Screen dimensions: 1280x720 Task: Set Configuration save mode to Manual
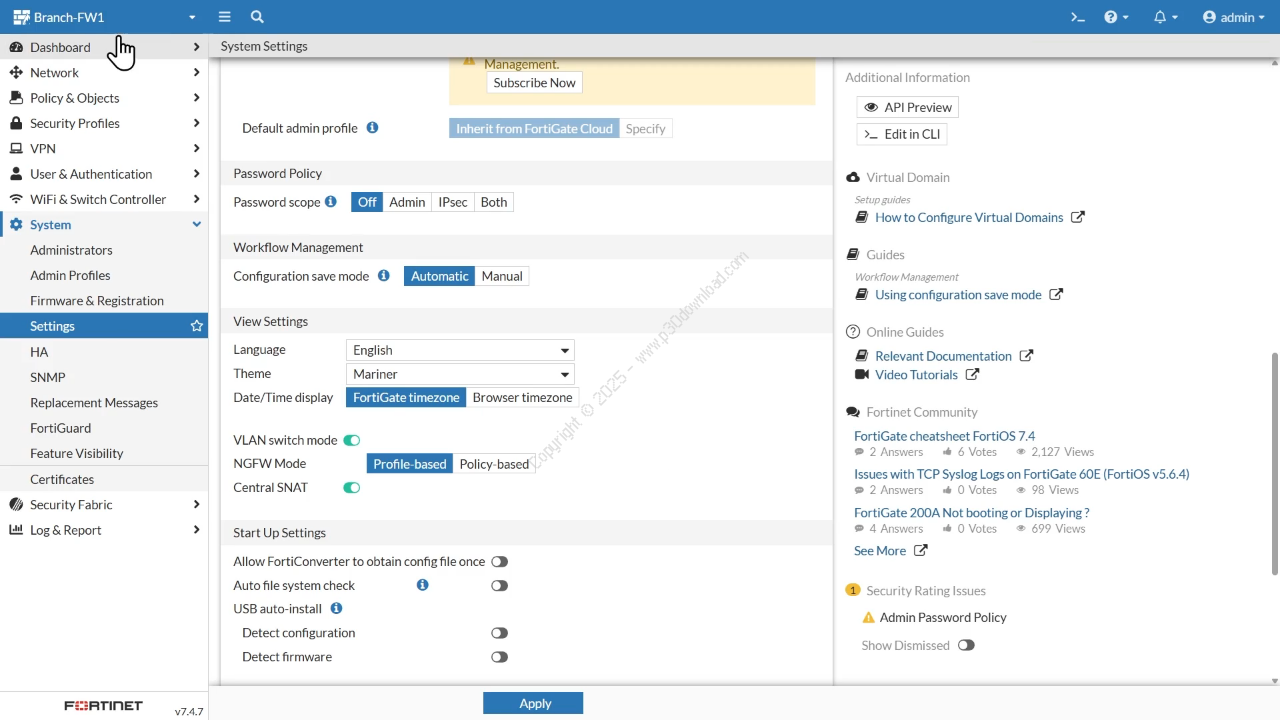pos(502,276)
